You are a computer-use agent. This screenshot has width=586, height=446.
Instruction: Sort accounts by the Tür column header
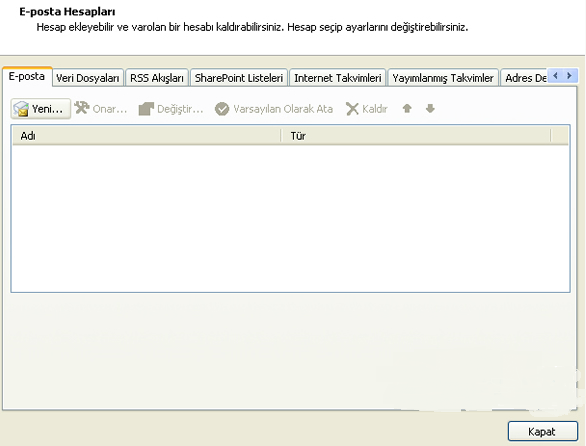pyautogui.click(x=416, y=136)
